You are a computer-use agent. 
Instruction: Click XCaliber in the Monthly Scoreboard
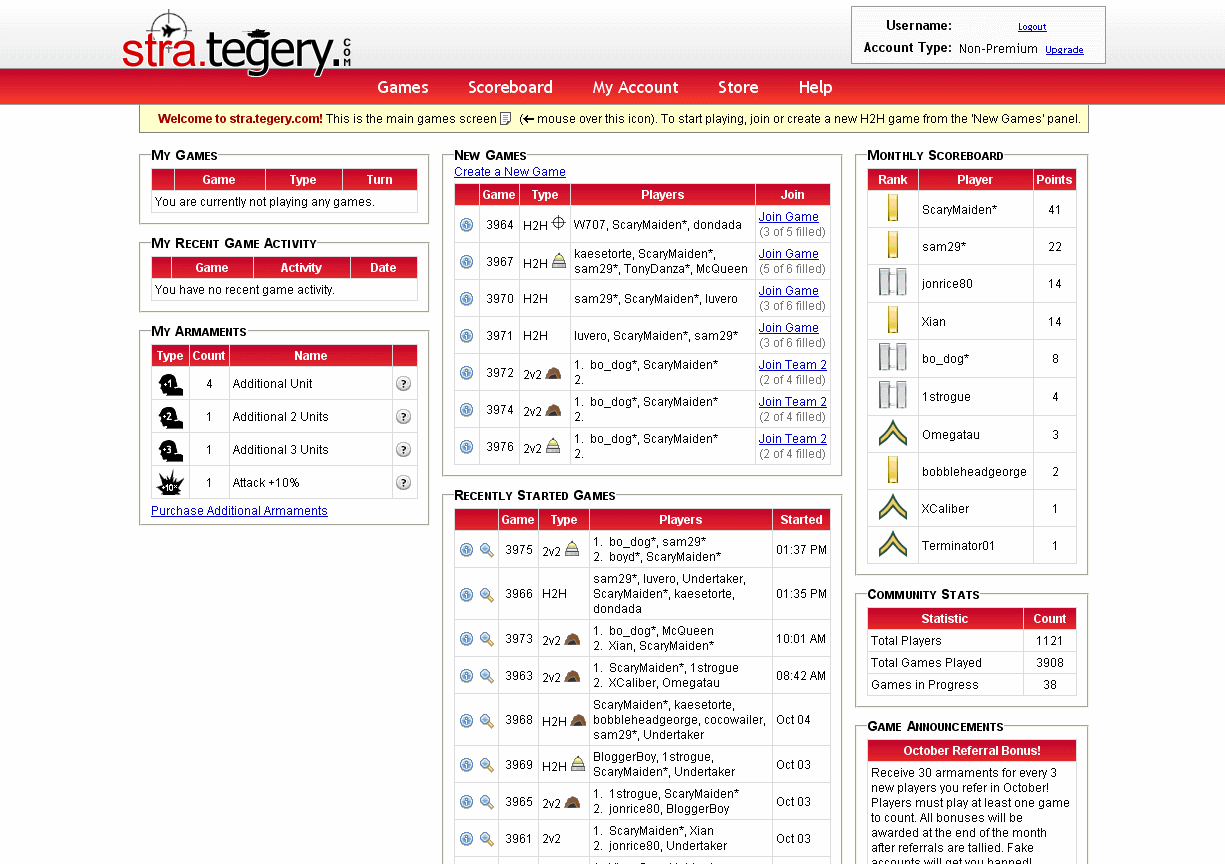(x=945, y=509)
